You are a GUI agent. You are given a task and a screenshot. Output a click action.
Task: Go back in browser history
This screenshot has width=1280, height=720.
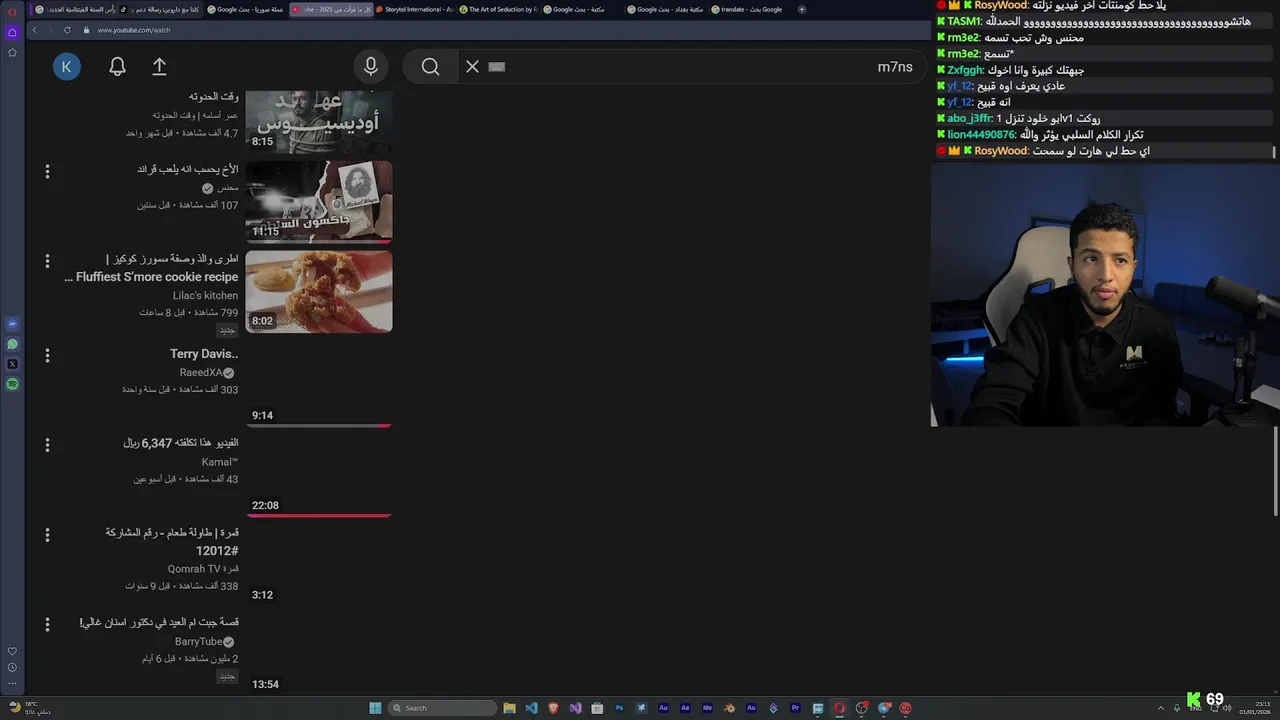pyautogui.click(x=34, y=30)
